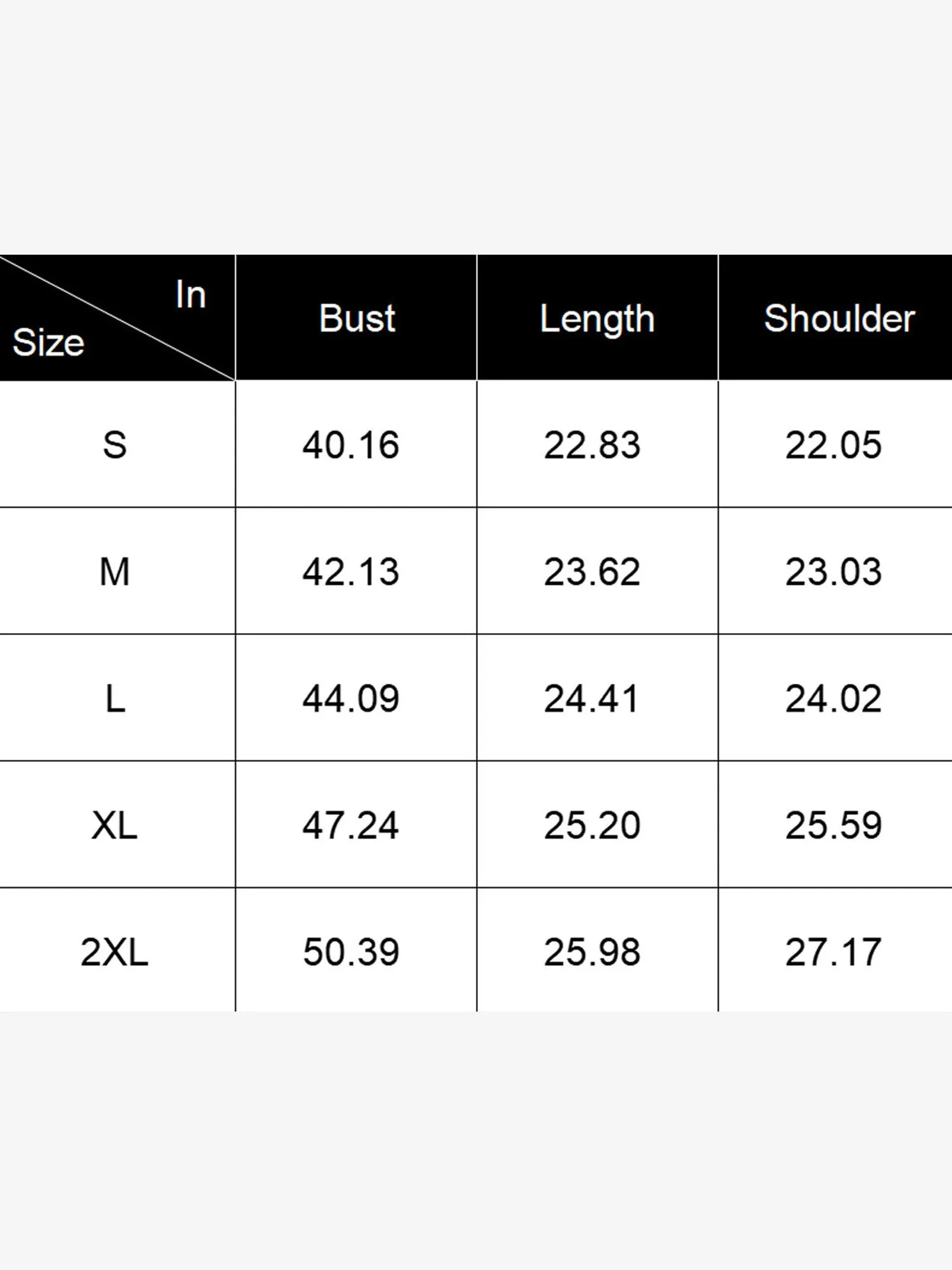Select the M size row label

tap(115, 571)
